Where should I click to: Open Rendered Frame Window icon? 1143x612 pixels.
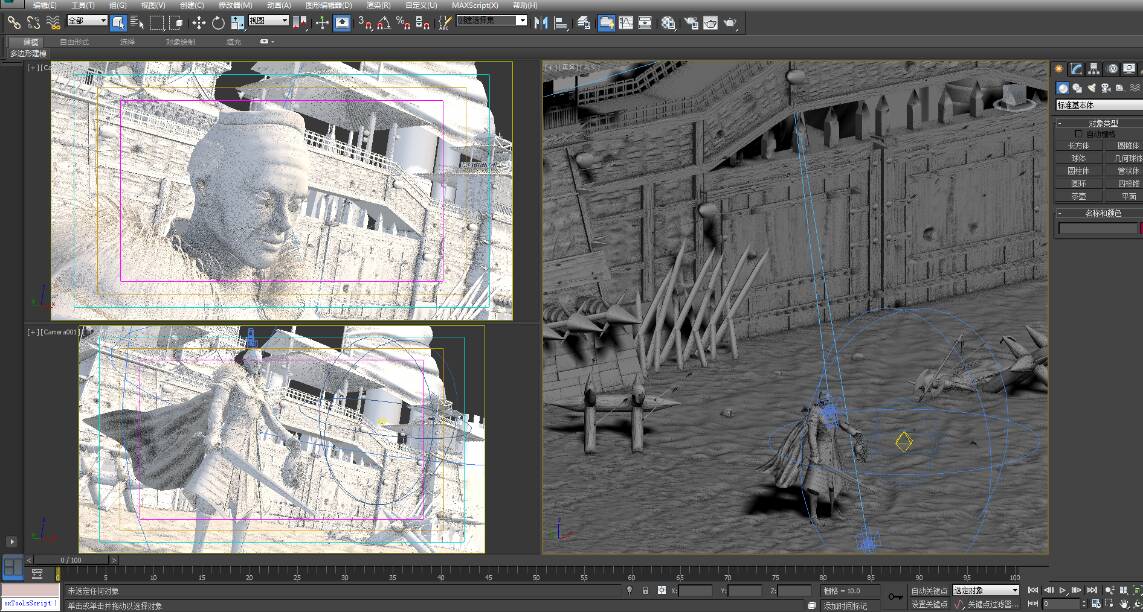tap(710, 23)
